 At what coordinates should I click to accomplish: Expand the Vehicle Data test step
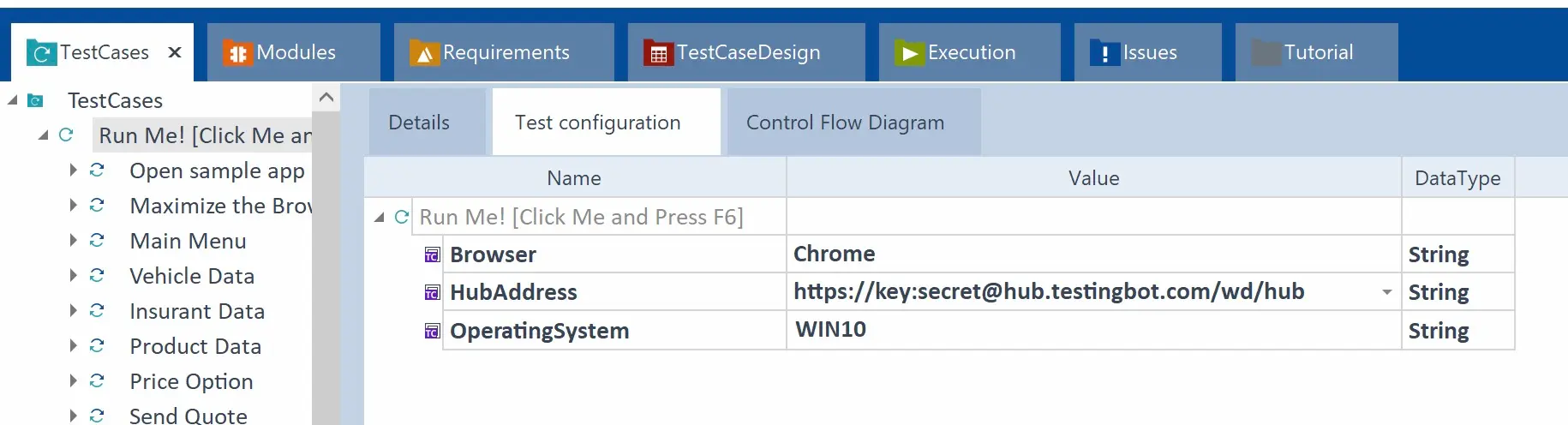pyautogui.click(x=74, y=275)
